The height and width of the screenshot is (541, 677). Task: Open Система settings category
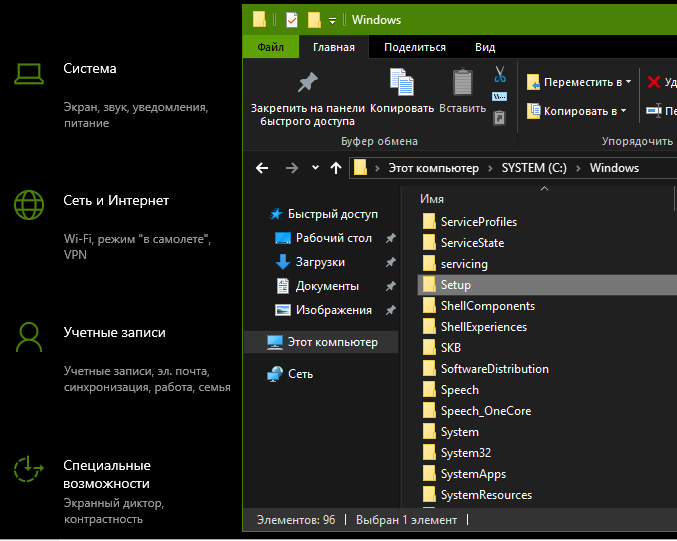[90, 69]
